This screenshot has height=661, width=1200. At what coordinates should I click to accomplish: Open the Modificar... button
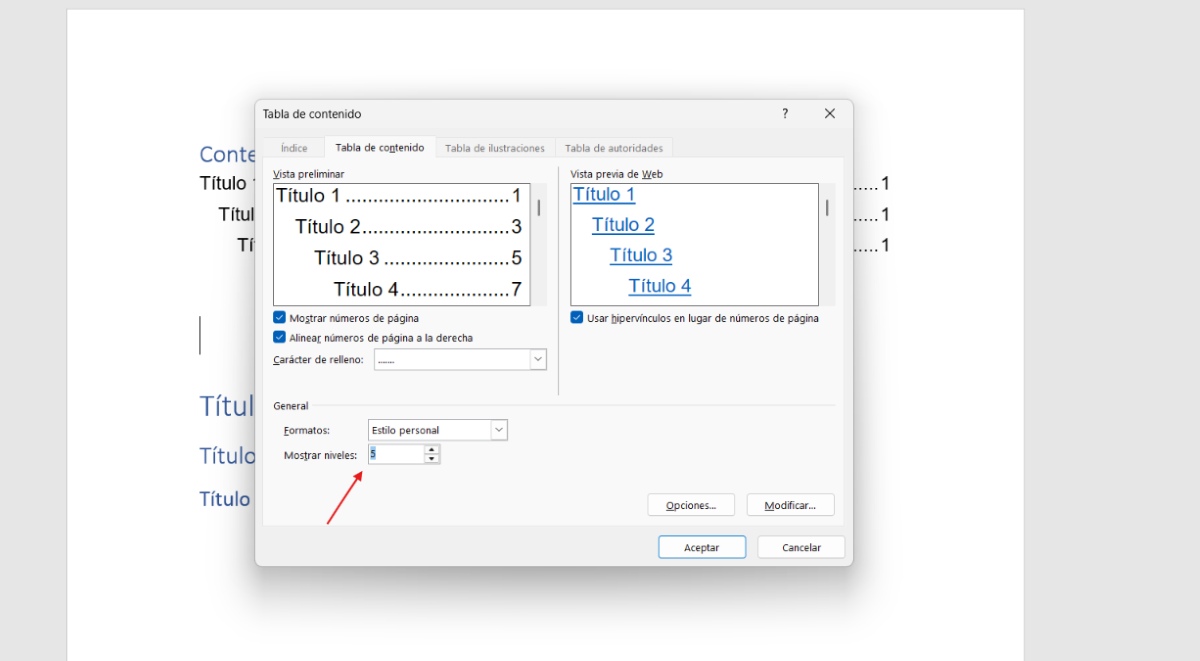coord(790,505)
